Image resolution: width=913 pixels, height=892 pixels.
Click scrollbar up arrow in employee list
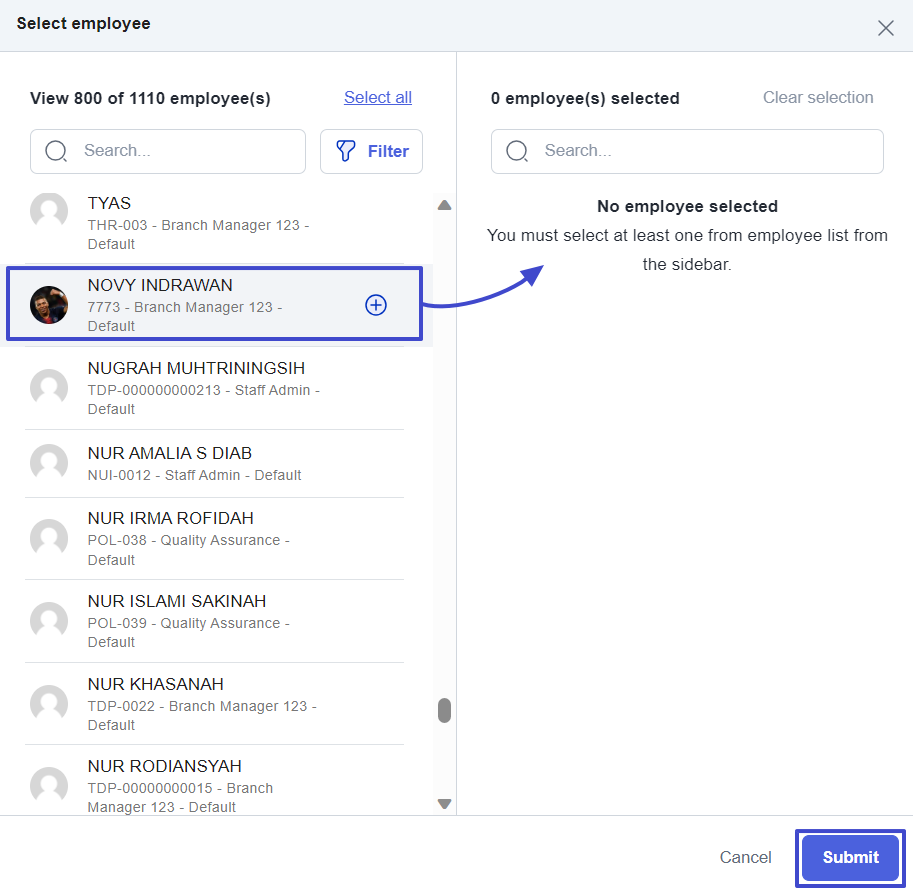pos(445,205)
